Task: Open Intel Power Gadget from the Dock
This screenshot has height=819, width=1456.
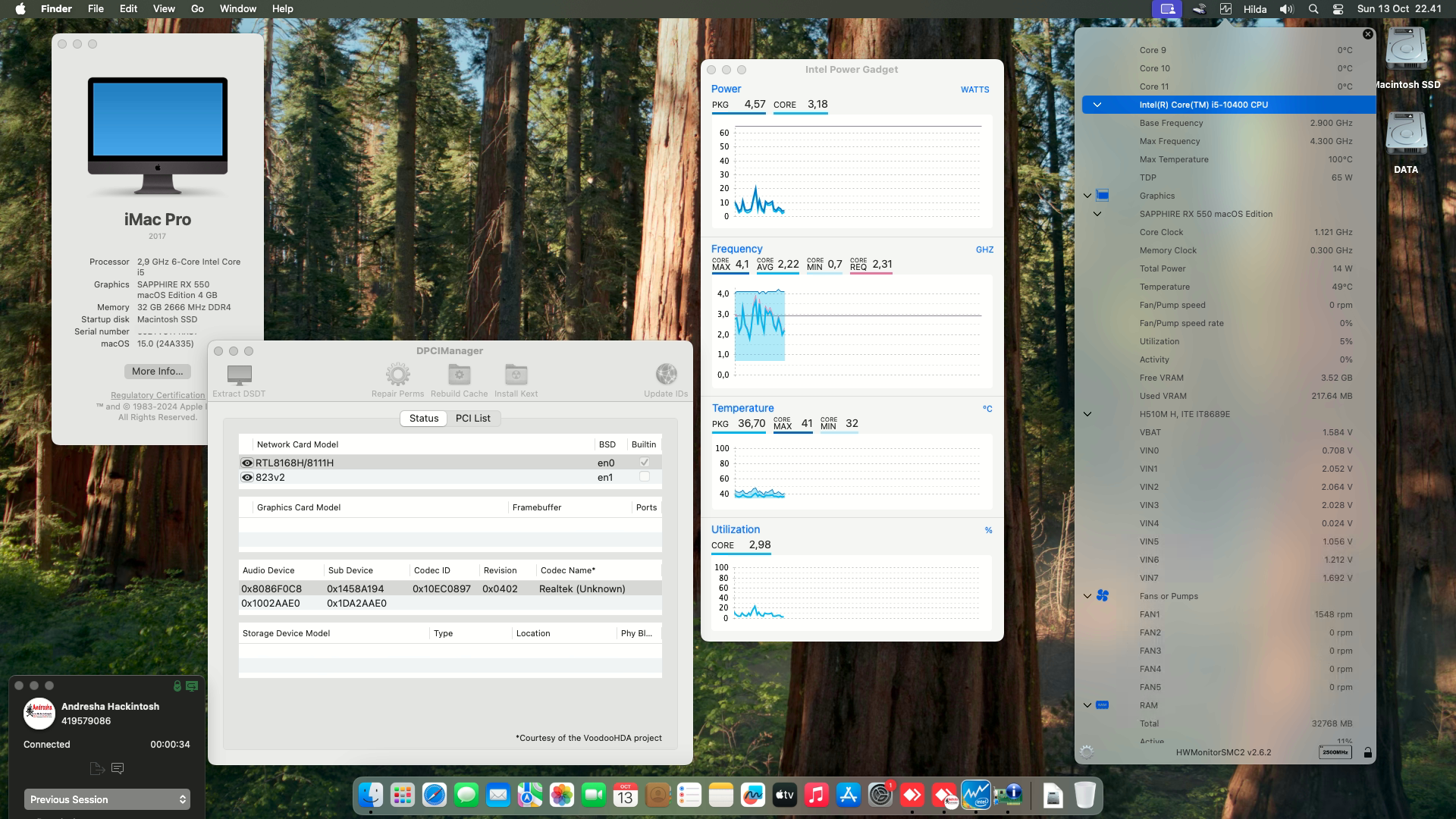Action: 977,795
